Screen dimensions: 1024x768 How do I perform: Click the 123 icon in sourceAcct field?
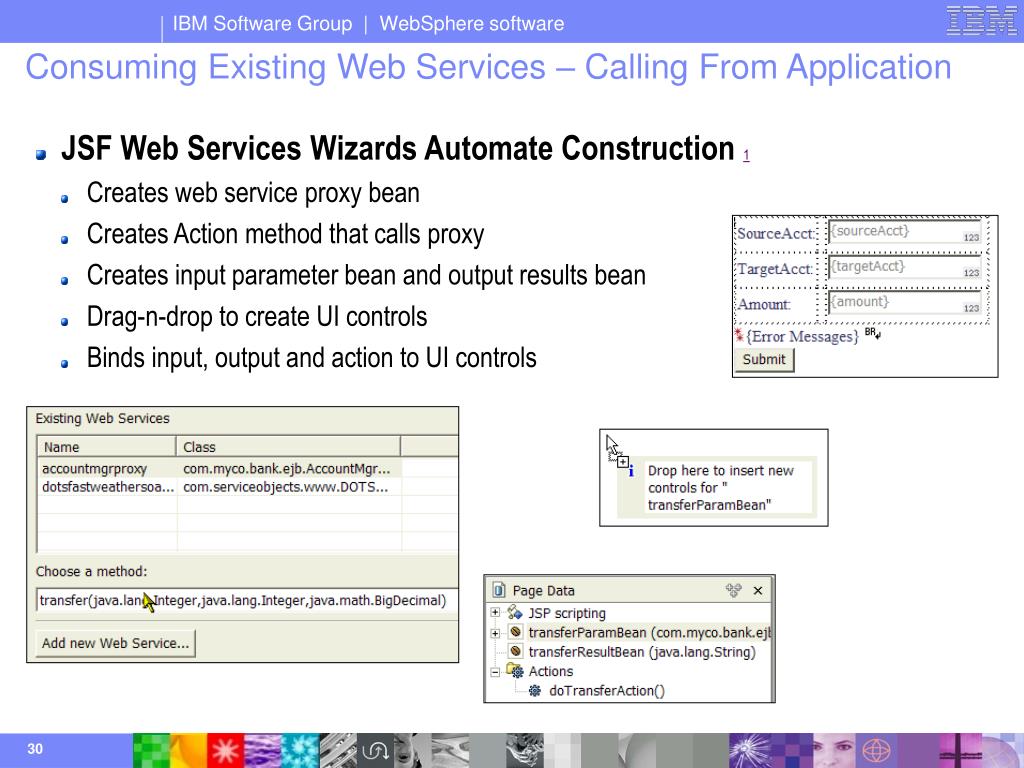pos(971,237)
